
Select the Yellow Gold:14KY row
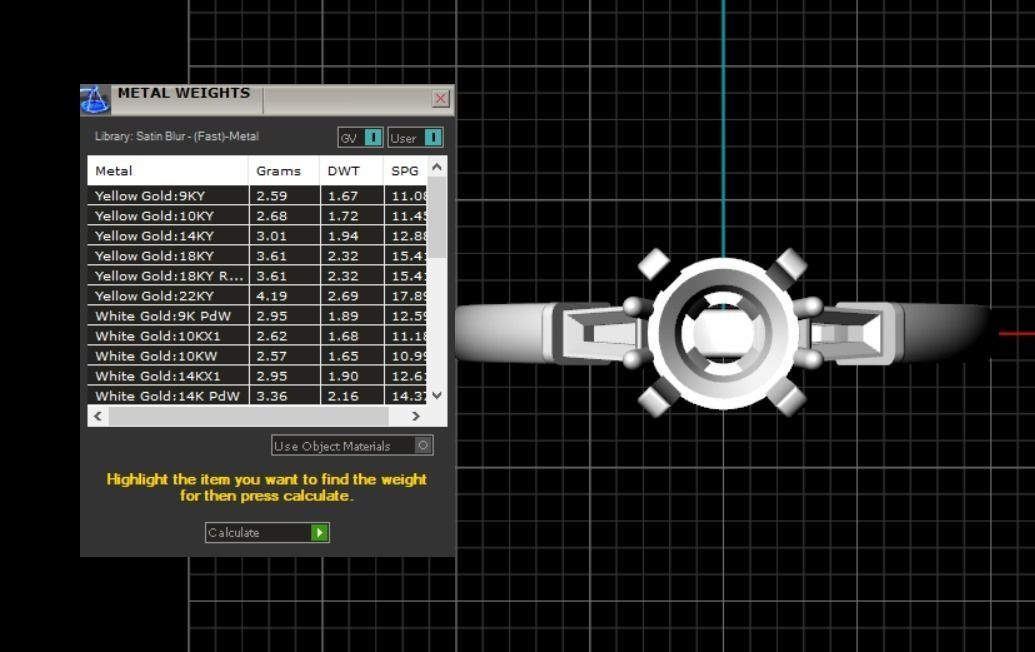258,236
